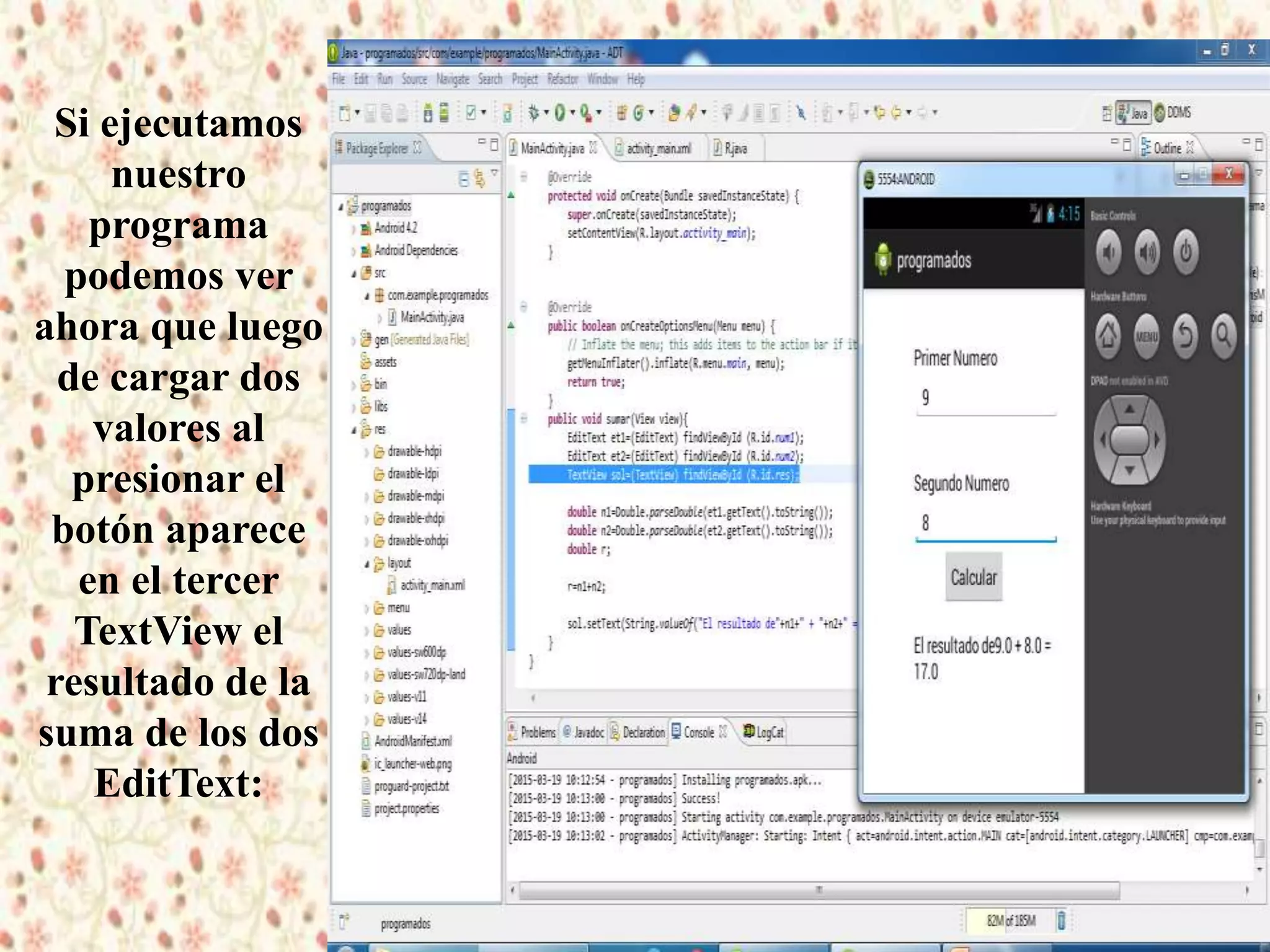Click the DPAD right arrow
Viewport: 1270px width, 952px height.
click(1157, 440)
